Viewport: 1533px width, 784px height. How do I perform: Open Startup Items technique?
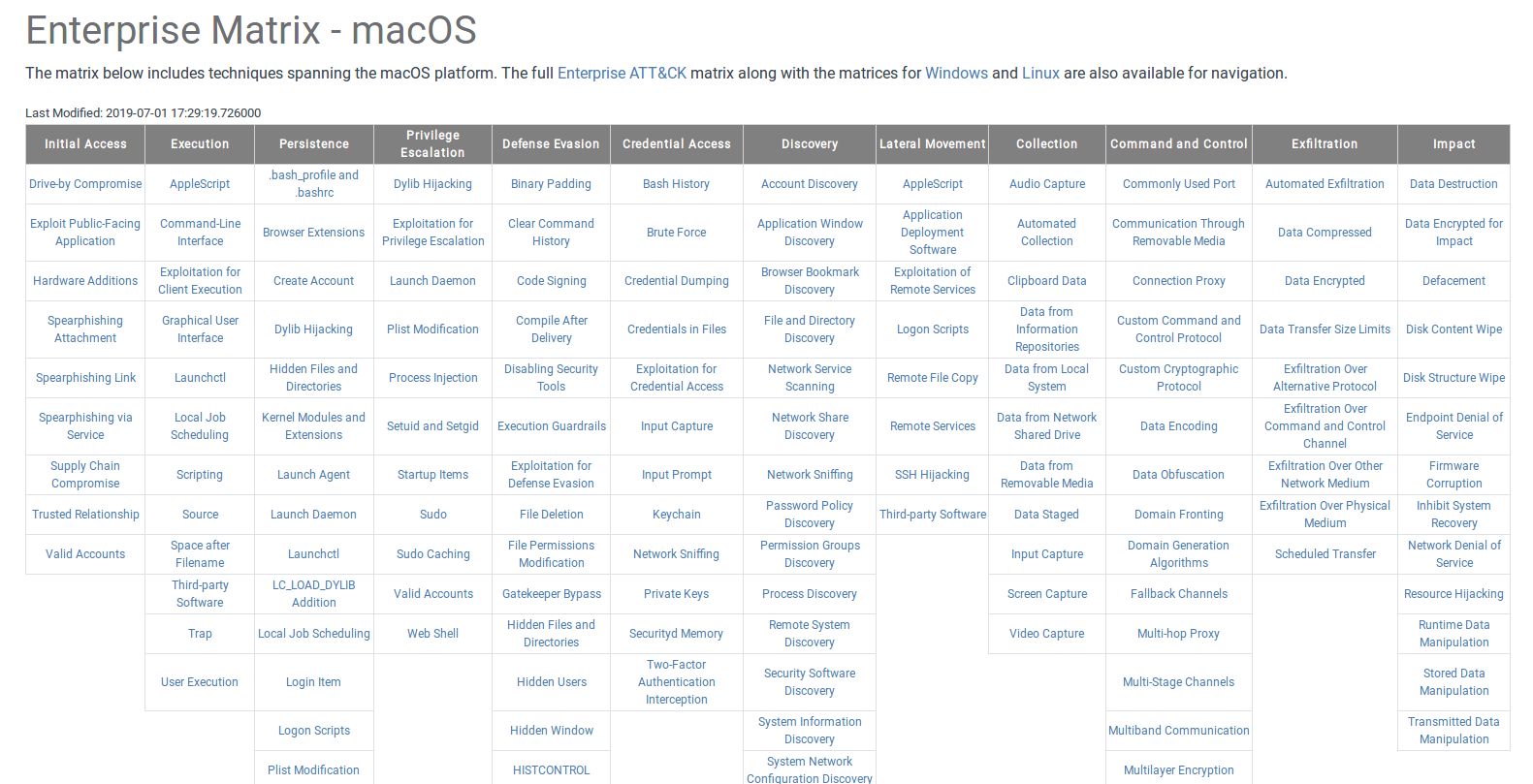pyautogui.click(x=433, y=474)
